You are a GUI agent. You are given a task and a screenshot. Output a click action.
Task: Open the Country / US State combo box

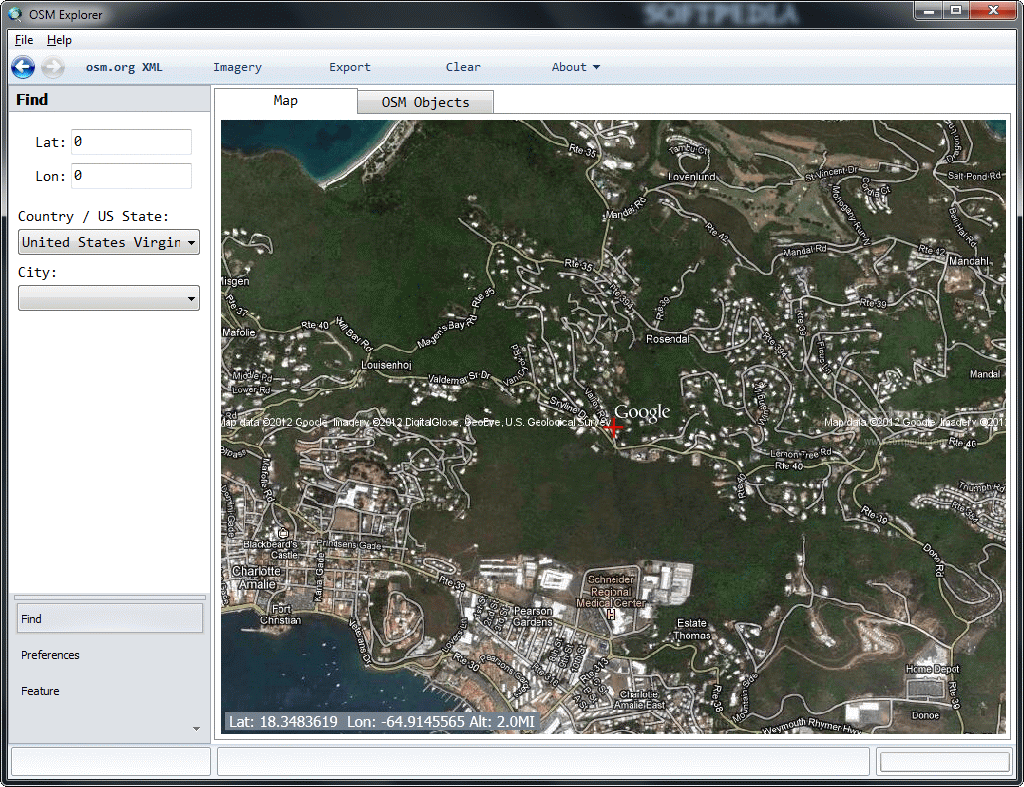pyautogui.click(x=108, y=241)
